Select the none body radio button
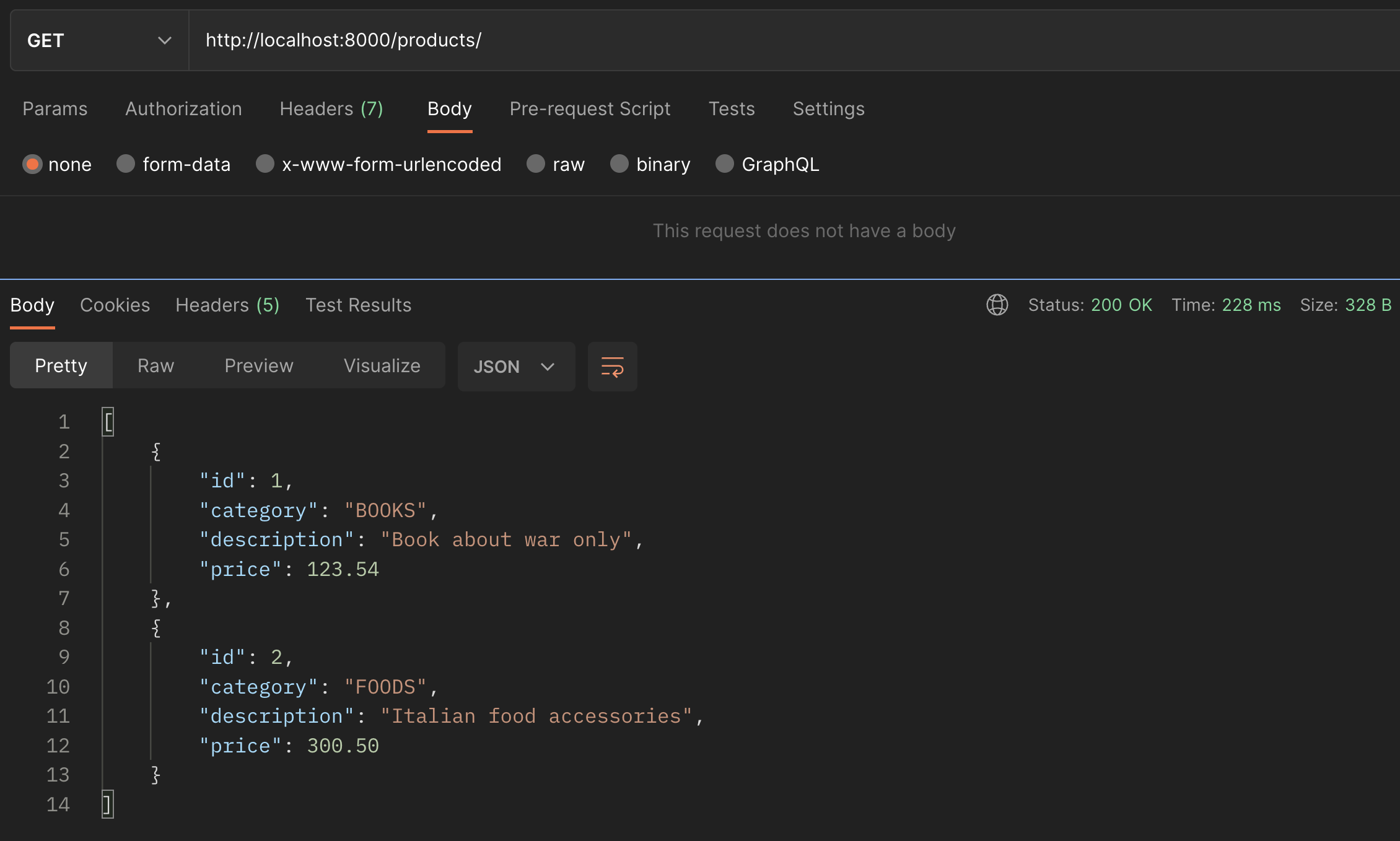 pos(32,164)
